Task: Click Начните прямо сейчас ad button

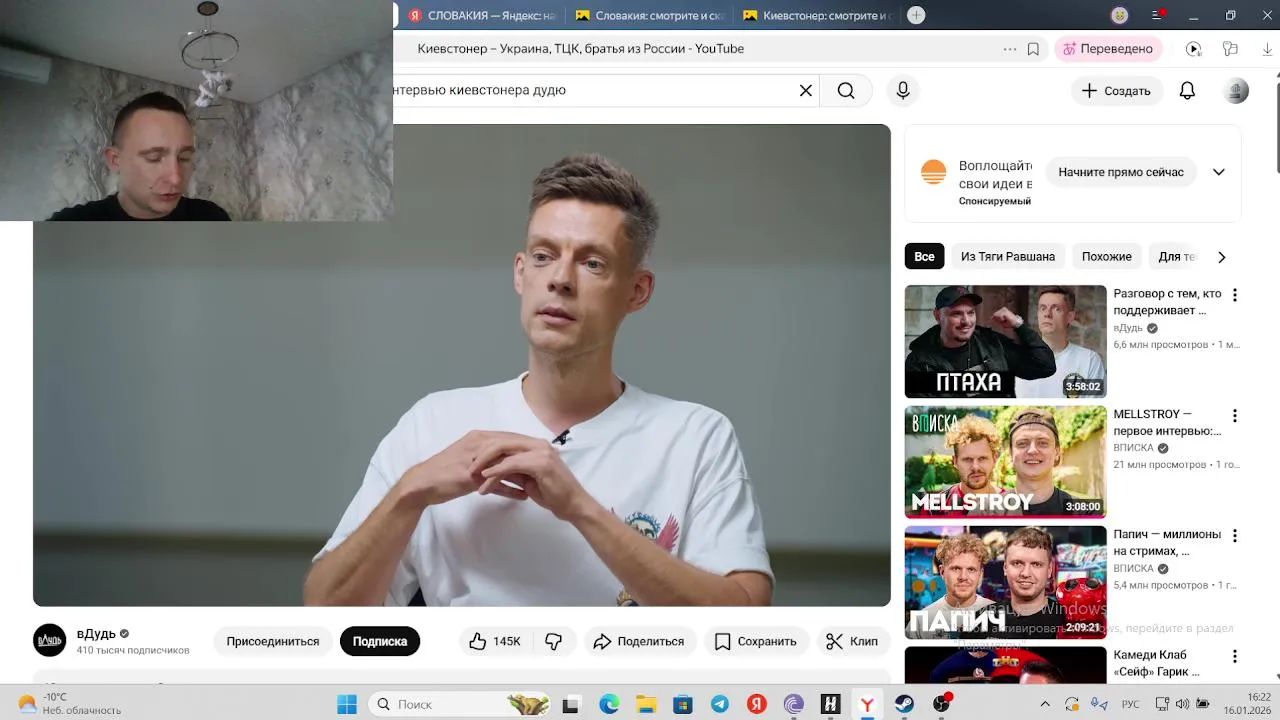Action: (x=1121, y=172)
